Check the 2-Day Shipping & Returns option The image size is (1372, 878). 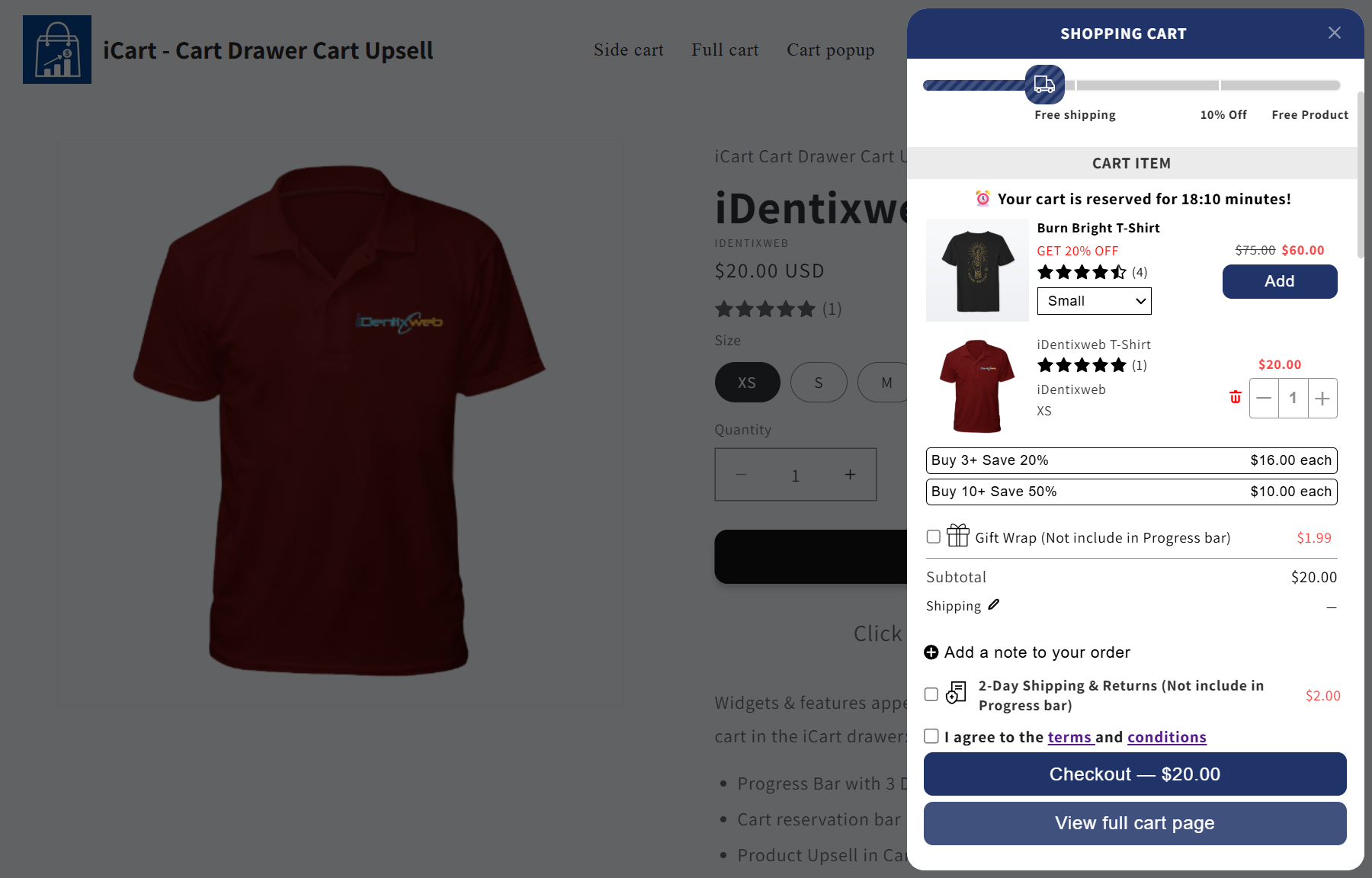[931, 694]
